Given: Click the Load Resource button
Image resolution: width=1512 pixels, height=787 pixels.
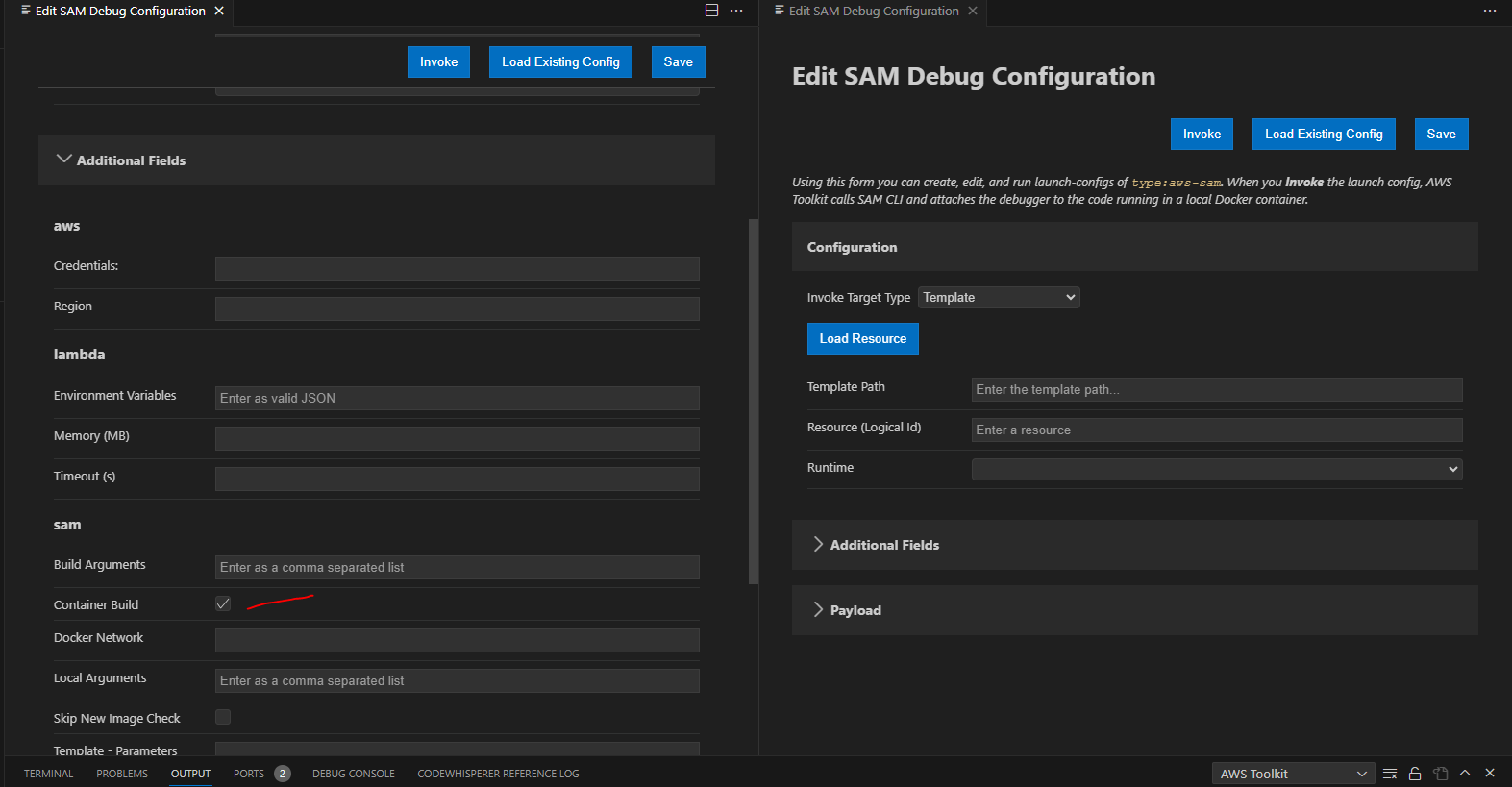Looking at the screenshot, I should 863,339.
